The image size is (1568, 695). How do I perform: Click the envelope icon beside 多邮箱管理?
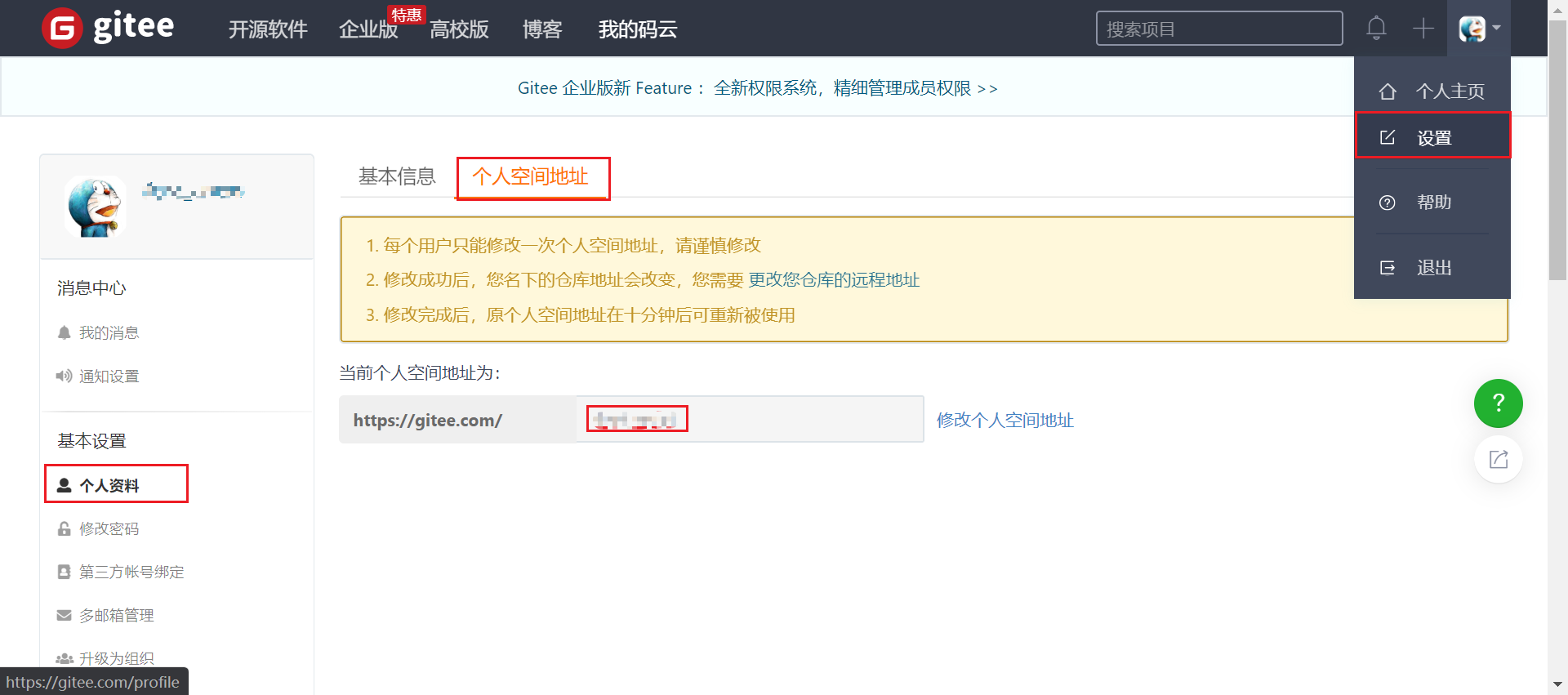(x=64, y=615)
